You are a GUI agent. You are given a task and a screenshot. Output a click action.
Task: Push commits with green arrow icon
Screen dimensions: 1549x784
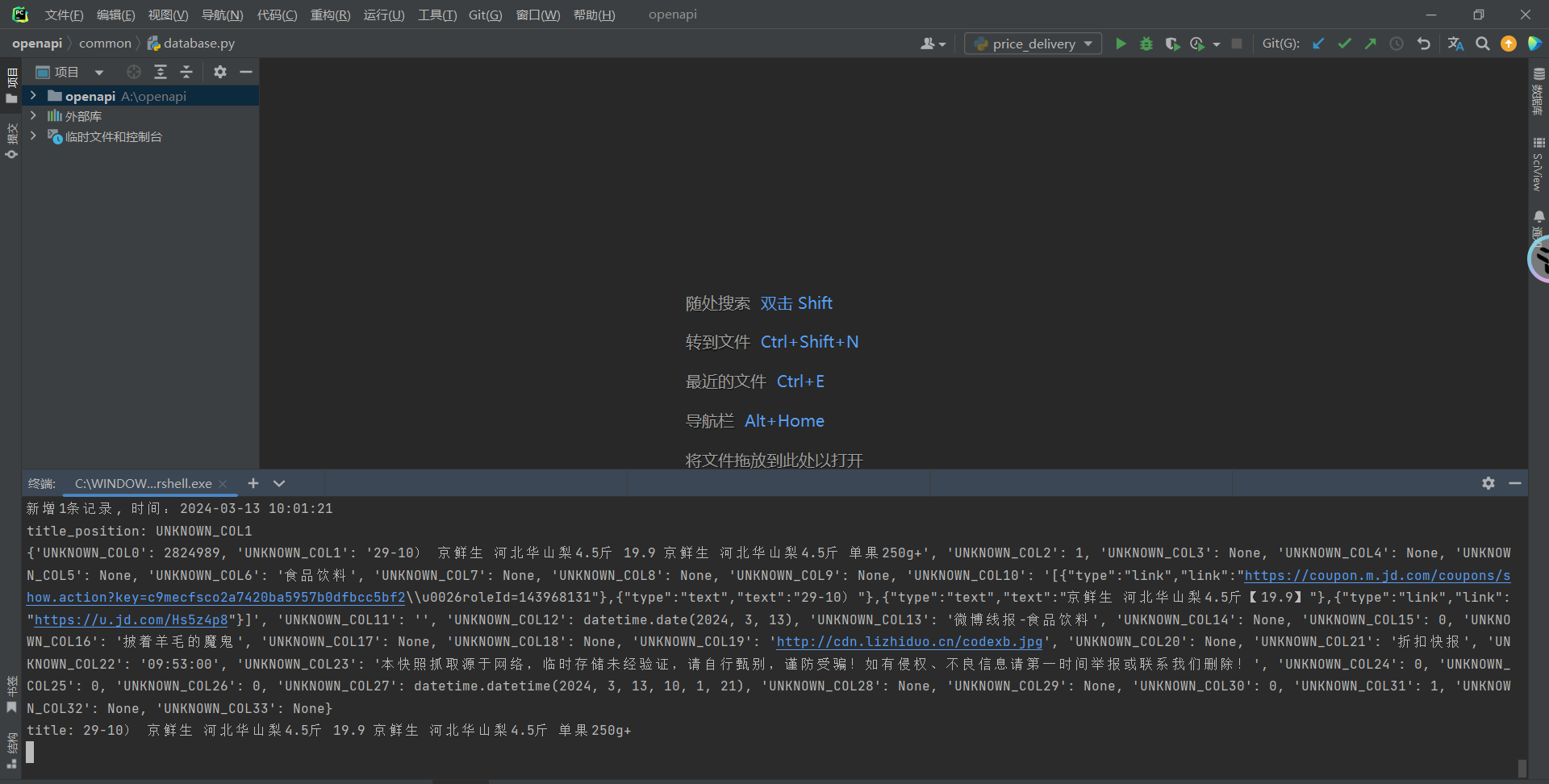[1371, 44]
